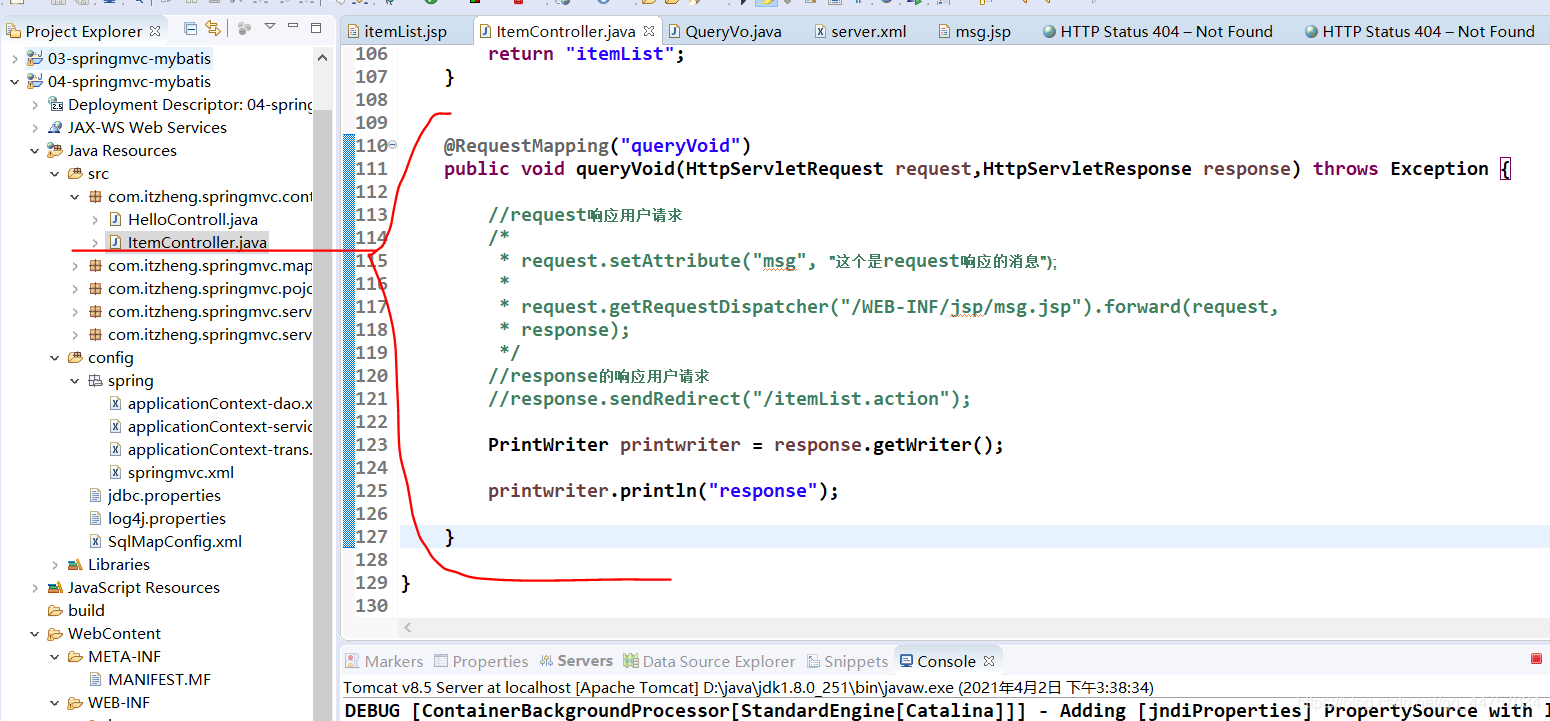
Task: Click the build folder icon
Action: coord(56,610)
